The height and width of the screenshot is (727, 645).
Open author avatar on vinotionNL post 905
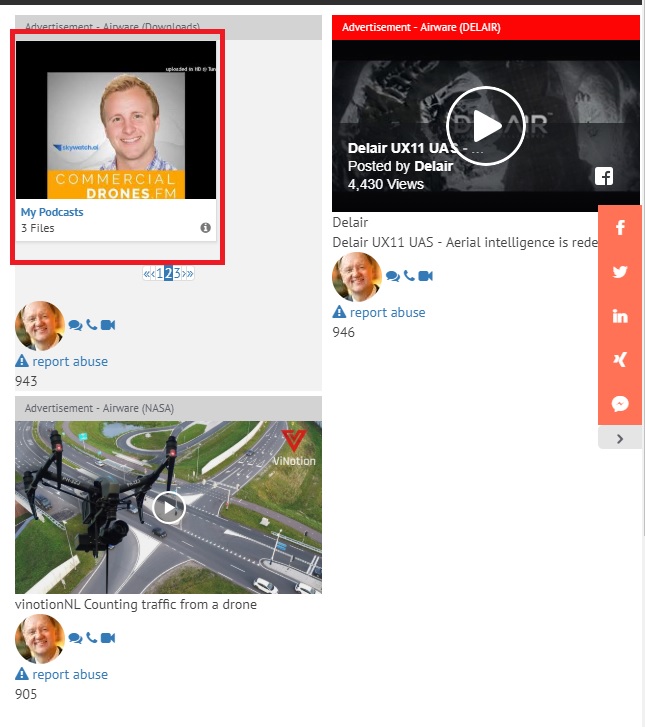tap(40, 638)
